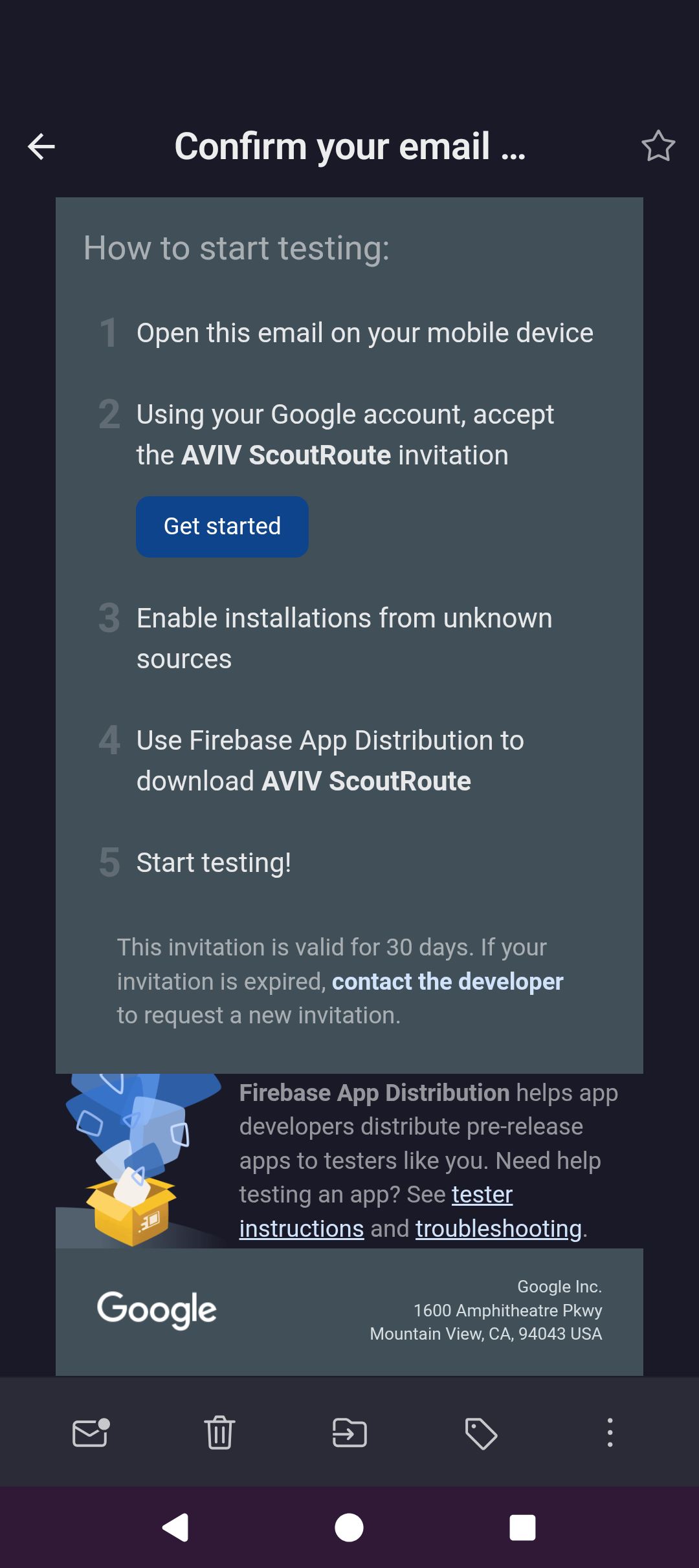699x1568 pixels.
Task: Add a label to this email
Action: pos(480,1433)
